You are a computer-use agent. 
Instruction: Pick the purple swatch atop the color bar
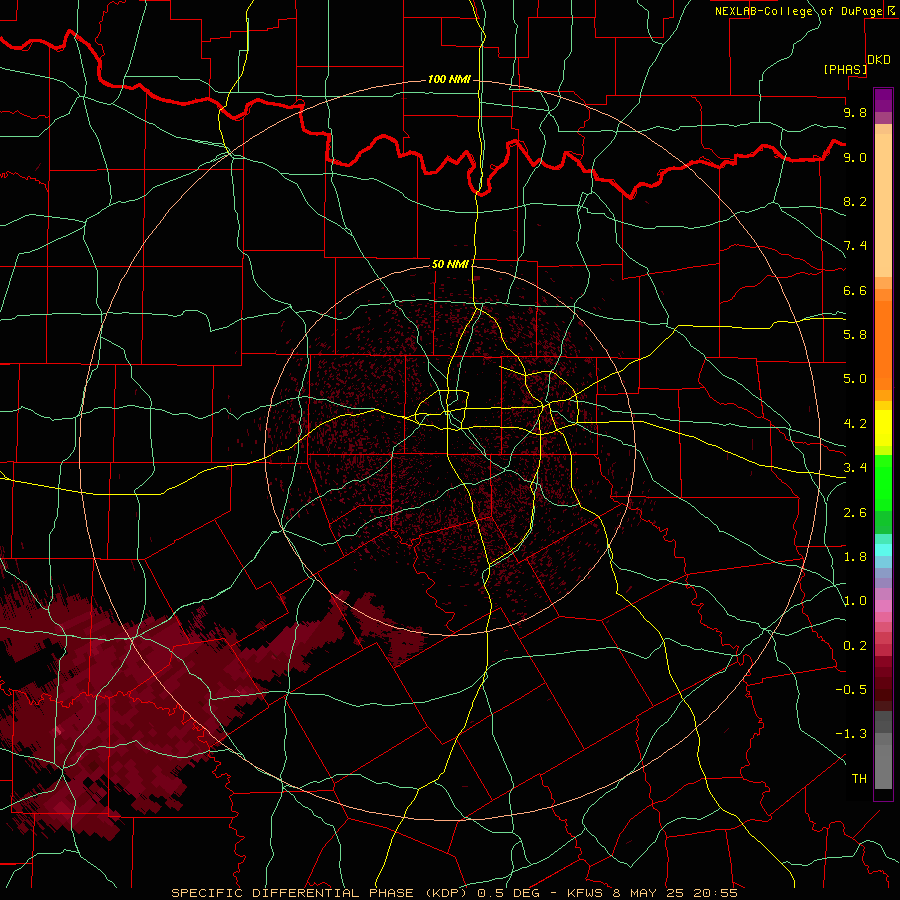883,100
